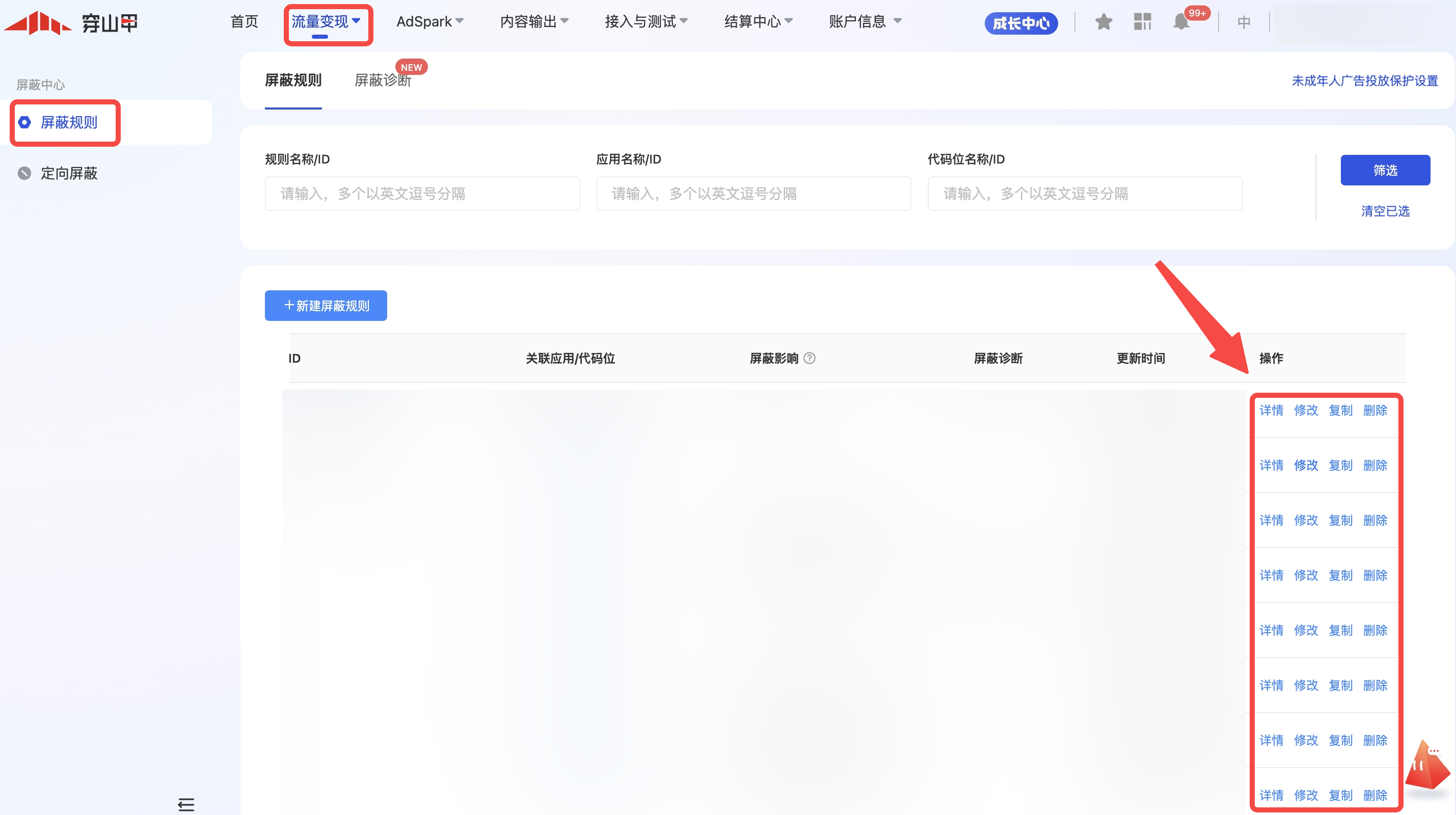
Task: Click the star favorites icon
Action: click(x=1103, y=22)
